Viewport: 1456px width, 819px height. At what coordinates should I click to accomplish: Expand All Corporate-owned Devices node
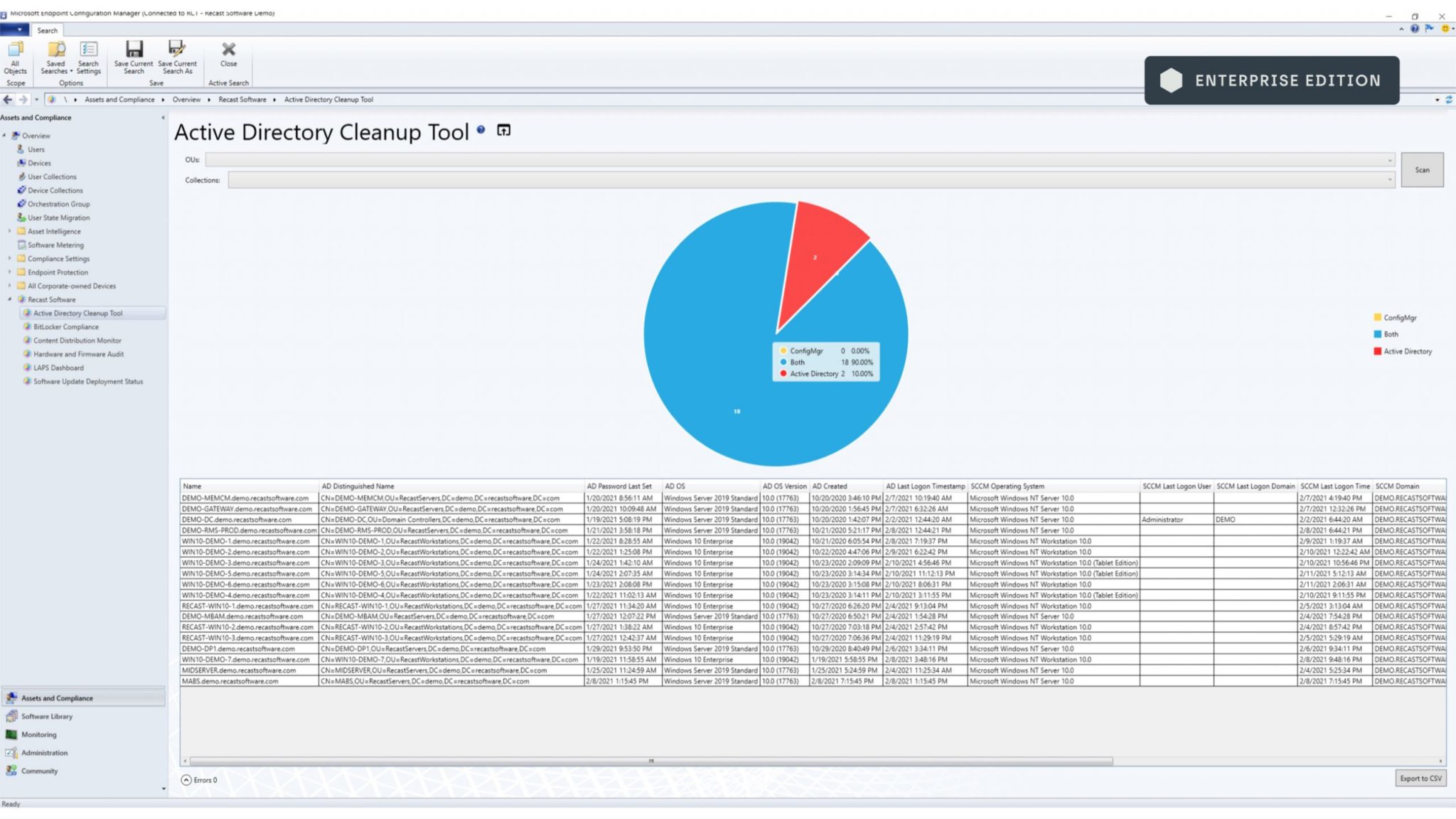point(9,286)
